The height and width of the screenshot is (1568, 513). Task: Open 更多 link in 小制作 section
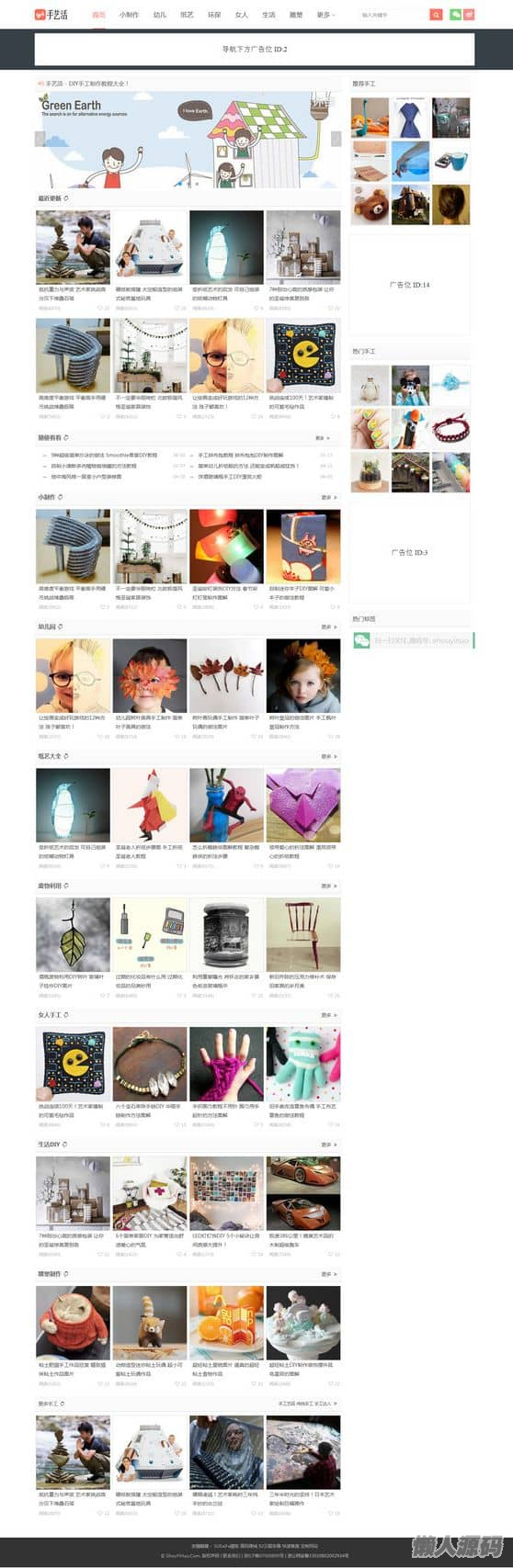pos(328,497)
